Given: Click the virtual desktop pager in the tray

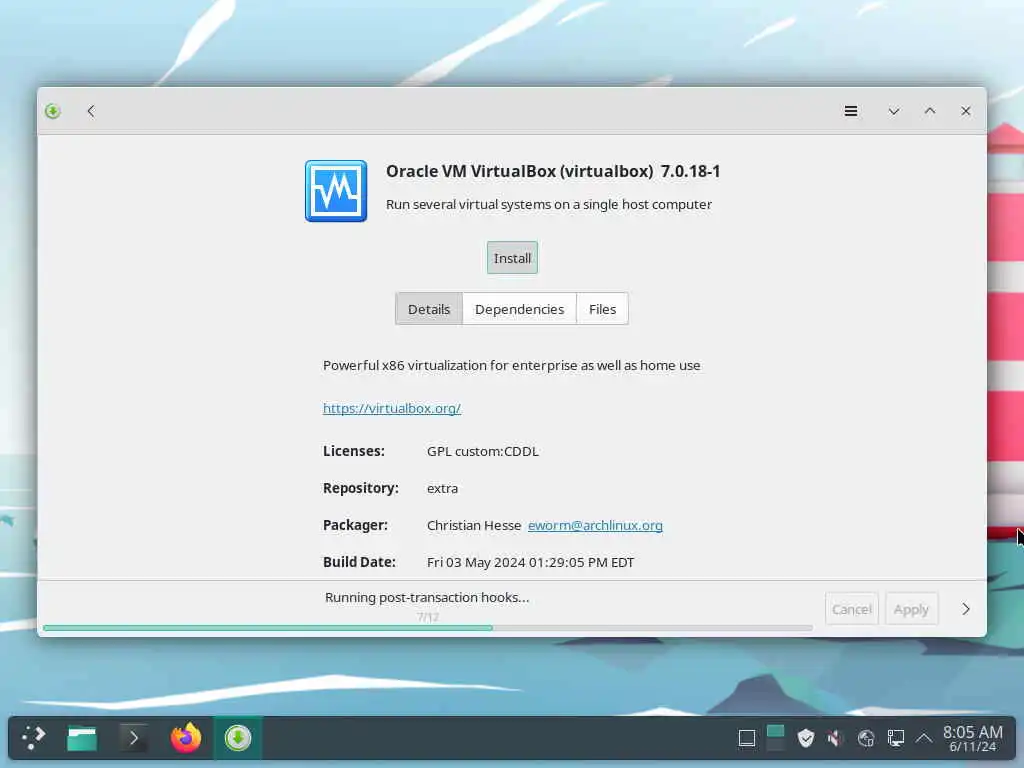Looking at the screenshot, I should [x=775, y=738].
